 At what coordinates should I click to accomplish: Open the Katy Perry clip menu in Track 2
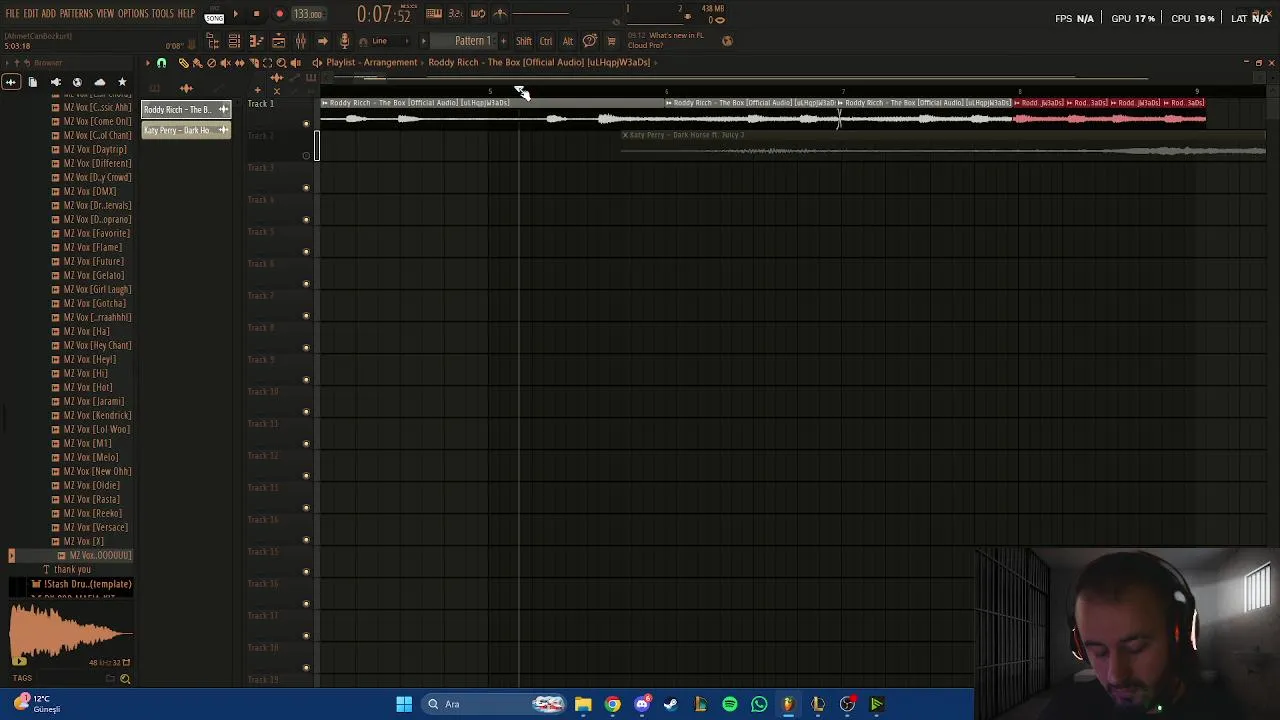(626, 135)
